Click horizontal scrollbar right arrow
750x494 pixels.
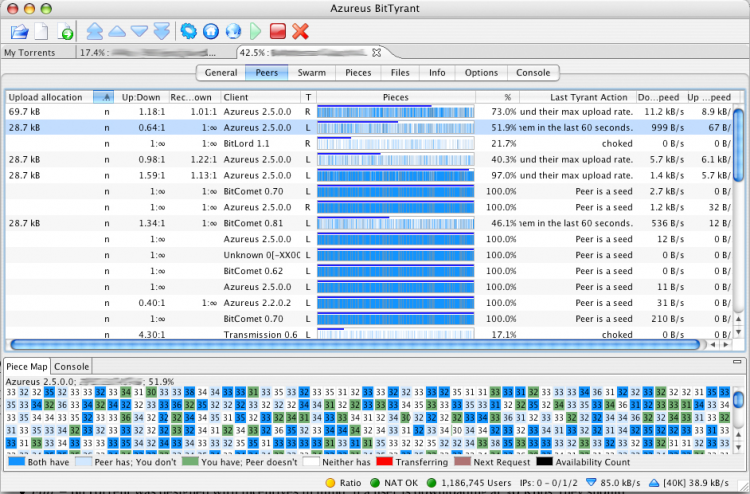726,344
